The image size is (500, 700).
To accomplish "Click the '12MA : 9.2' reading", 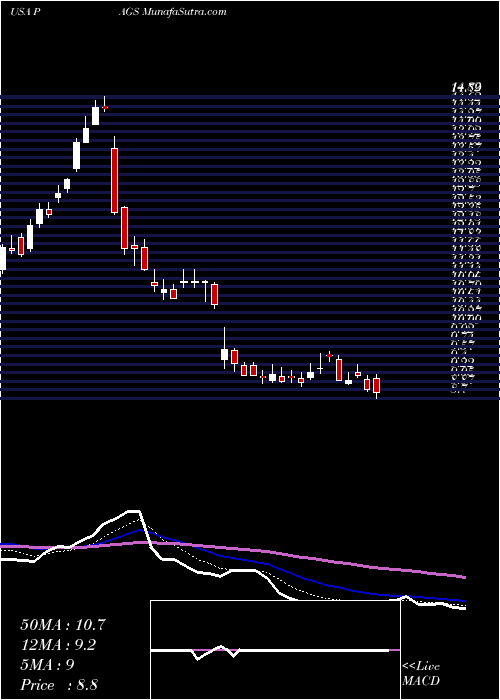I will [58, 645].
